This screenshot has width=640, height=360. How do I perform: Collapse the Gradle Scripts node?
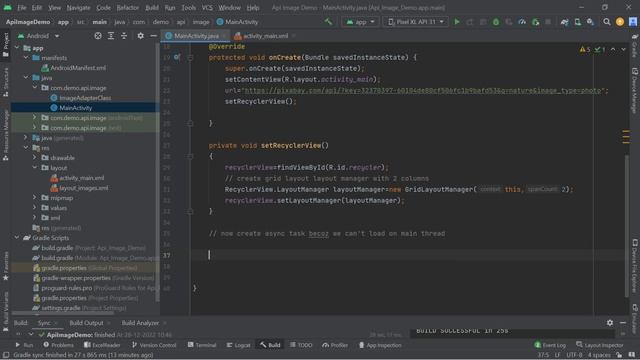point(17,238)
